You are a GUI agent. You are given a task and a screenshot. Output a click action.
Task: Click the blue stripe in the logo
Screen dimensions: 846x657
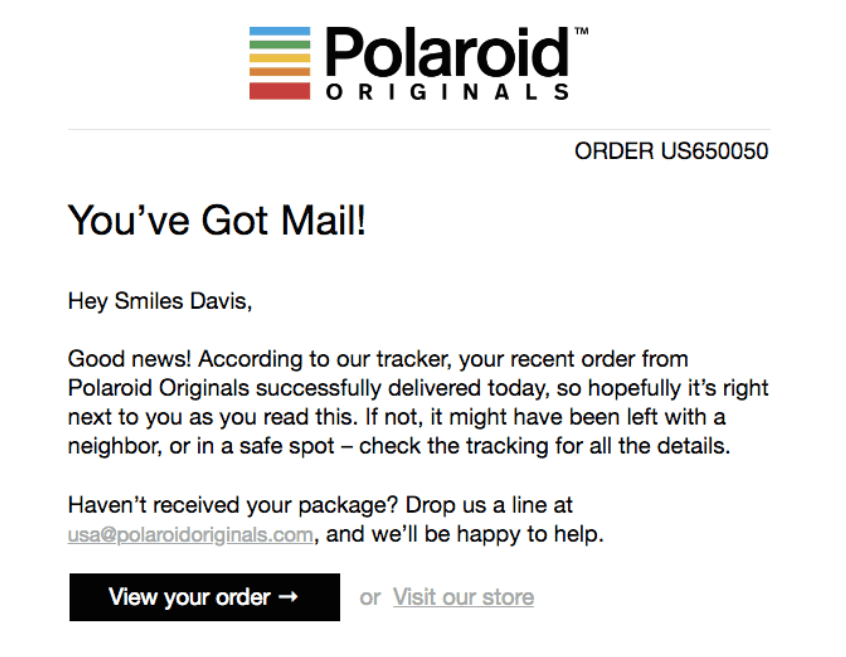point(279,32)
